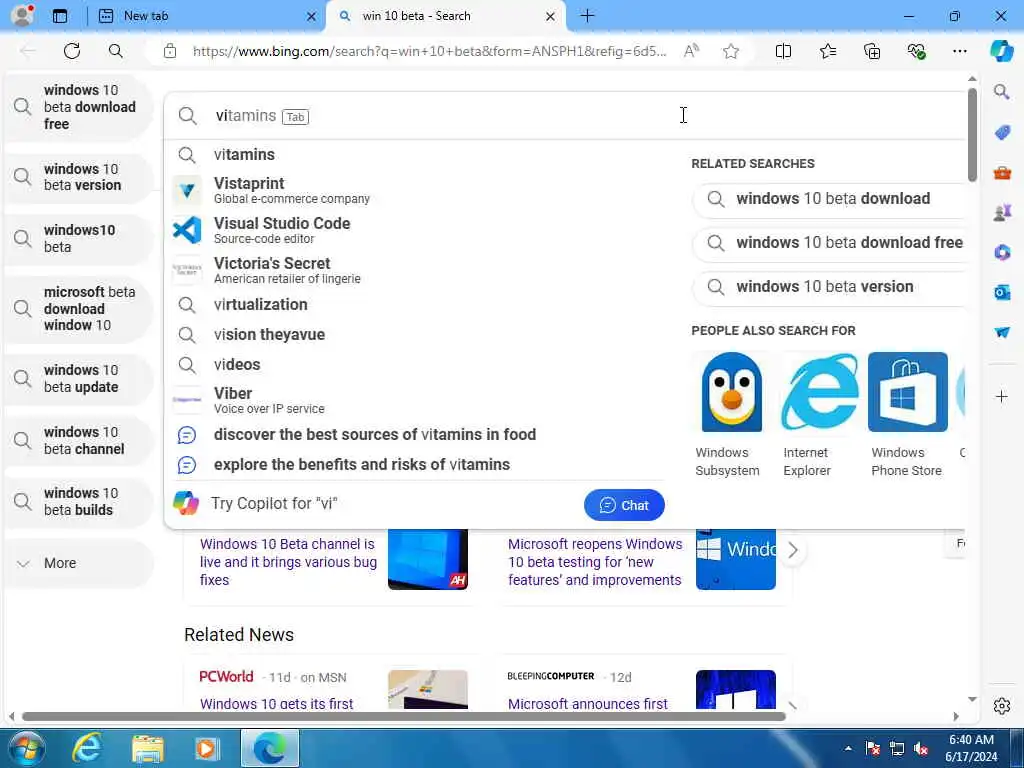This screenshot has height=768, width=1024.
Task: Click the URL address bar
Action: [x=429, y=51]
